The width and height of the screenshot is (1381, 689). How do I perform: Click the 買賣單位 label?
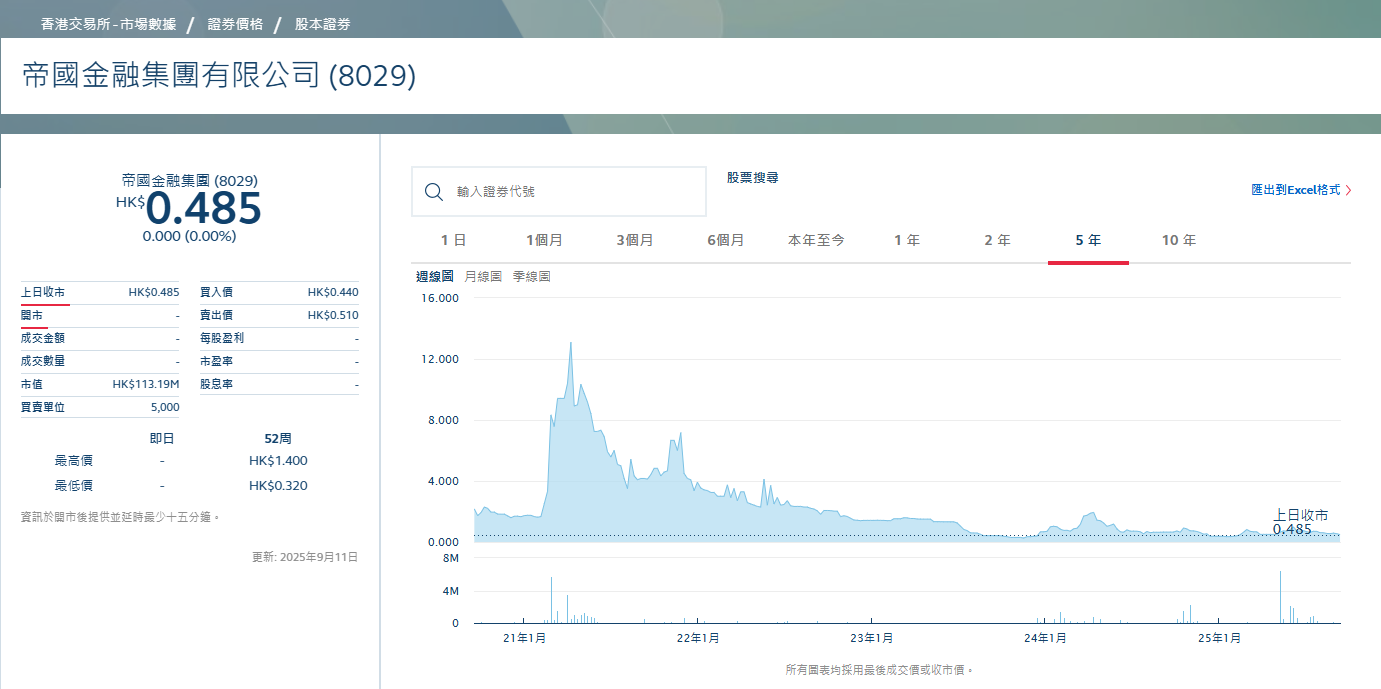42,407
